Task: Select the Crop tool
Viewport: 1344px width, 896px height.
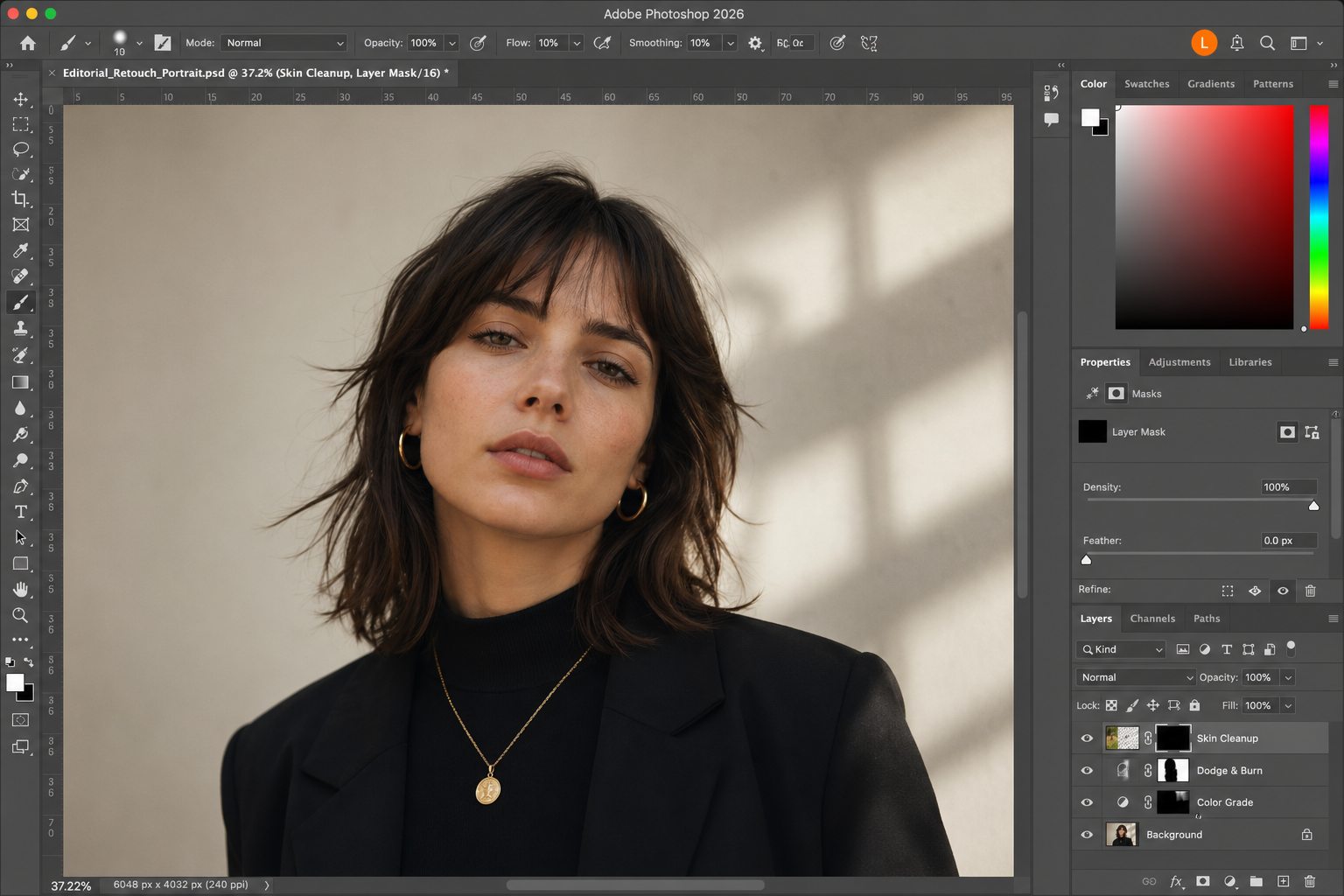Action: pyautogui.click(x=20, y=199)
